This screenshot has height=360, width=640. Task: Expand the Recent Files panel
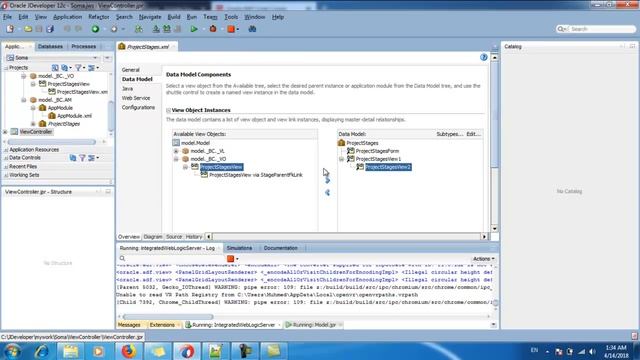[x=6, y=167]
